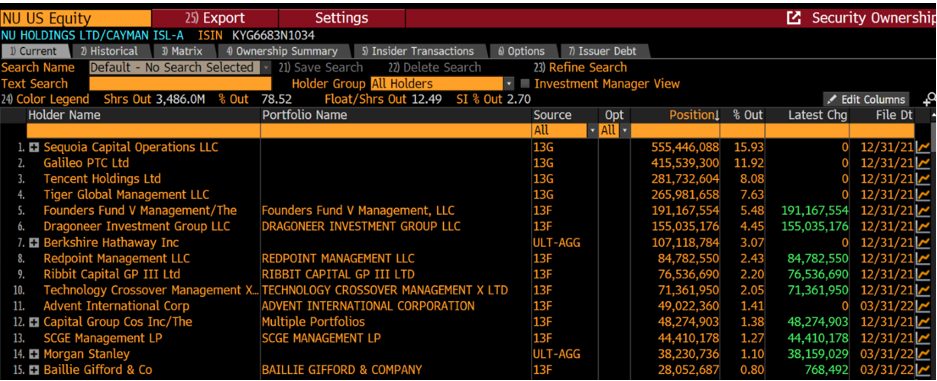Toggle the Investment Manager View checkbox
The height and width of the screenshot is (381, 937).
click(525, 84)
